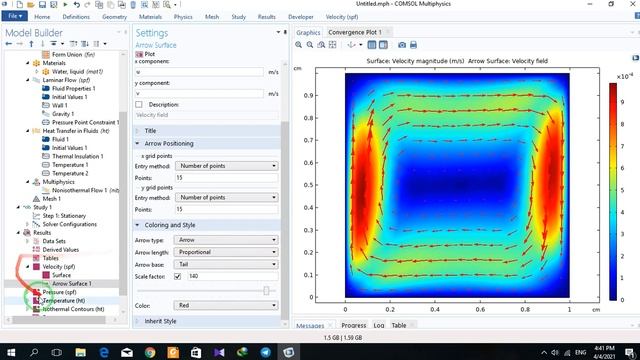The width and height of the screenshot is (640, 360).
Task: Click the Save icon in quick access toolbar
Action: tap(42, 4)
